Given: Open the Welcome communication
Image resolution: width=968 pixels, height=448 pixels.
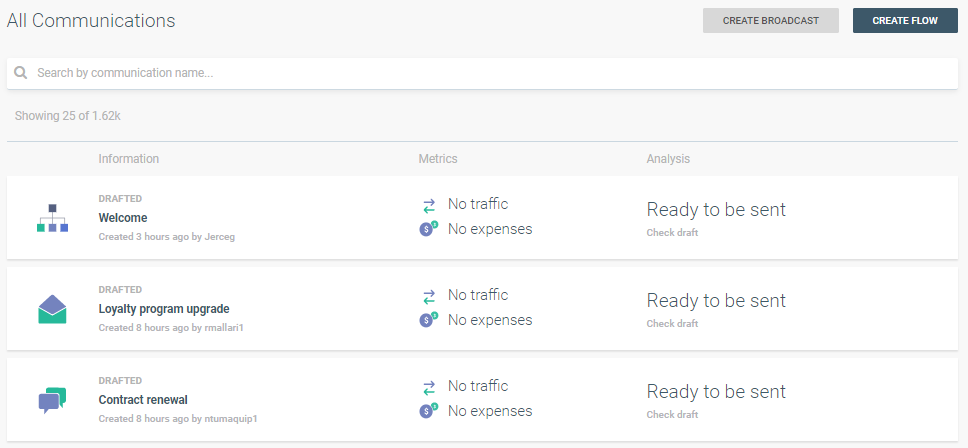Looking at the screenshot, I should (x=123, y=218).
